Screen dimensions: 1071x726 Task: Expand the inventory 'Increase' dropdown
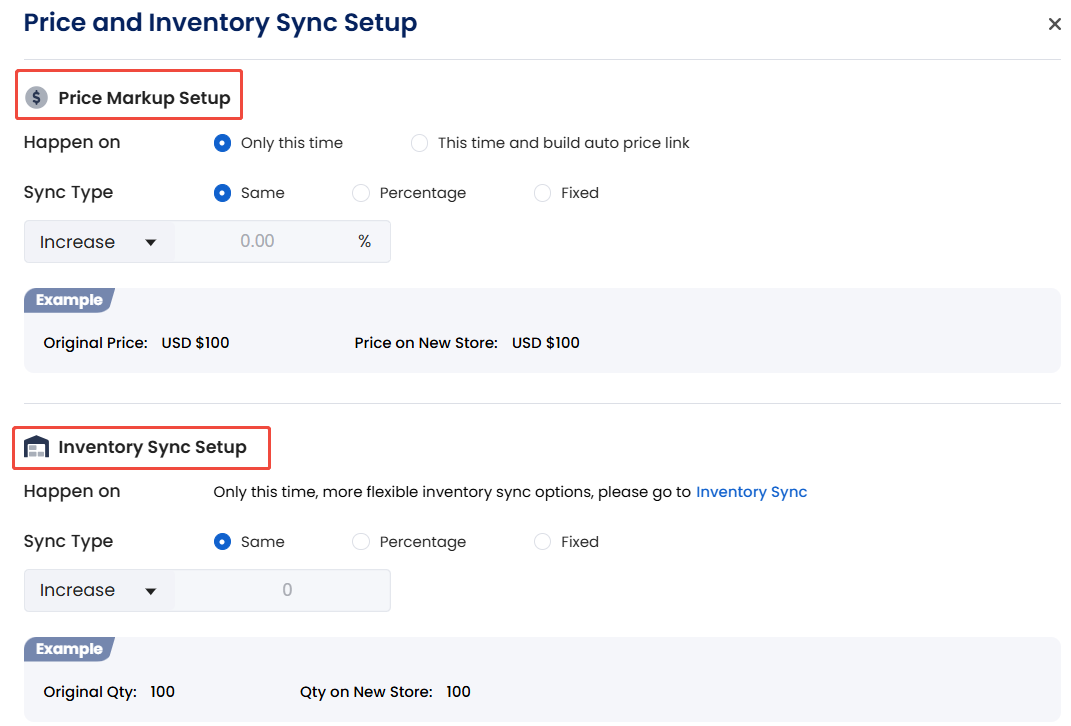(x=99, y=591)
